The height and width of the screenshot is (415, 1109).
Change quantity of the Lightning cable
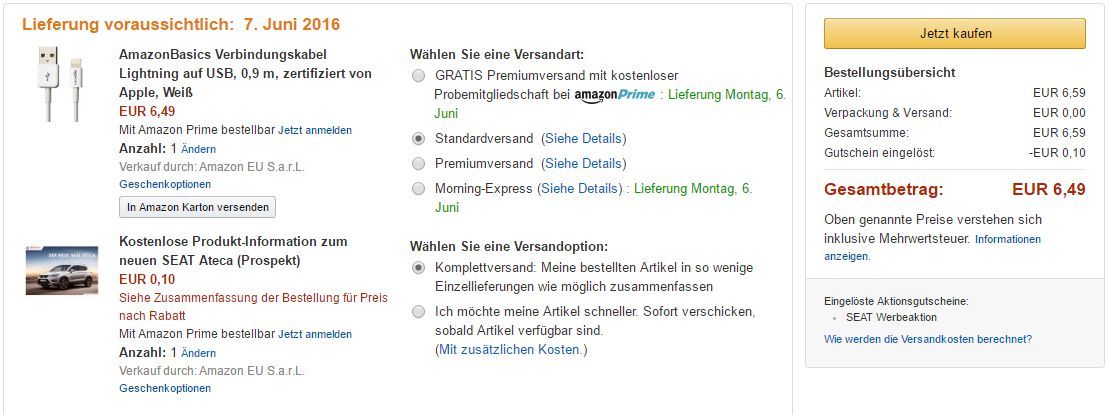tap(198, 149)
